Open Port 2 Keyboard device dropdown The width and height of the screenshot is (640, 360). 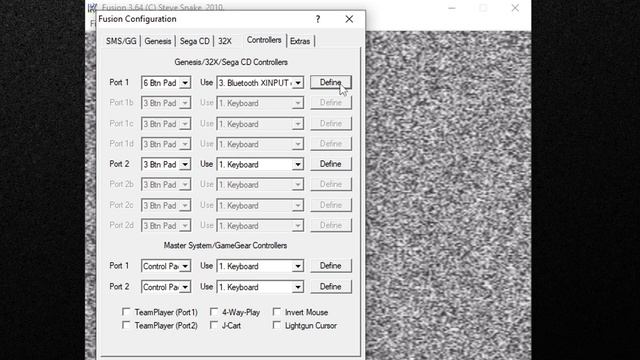[260, 164]
